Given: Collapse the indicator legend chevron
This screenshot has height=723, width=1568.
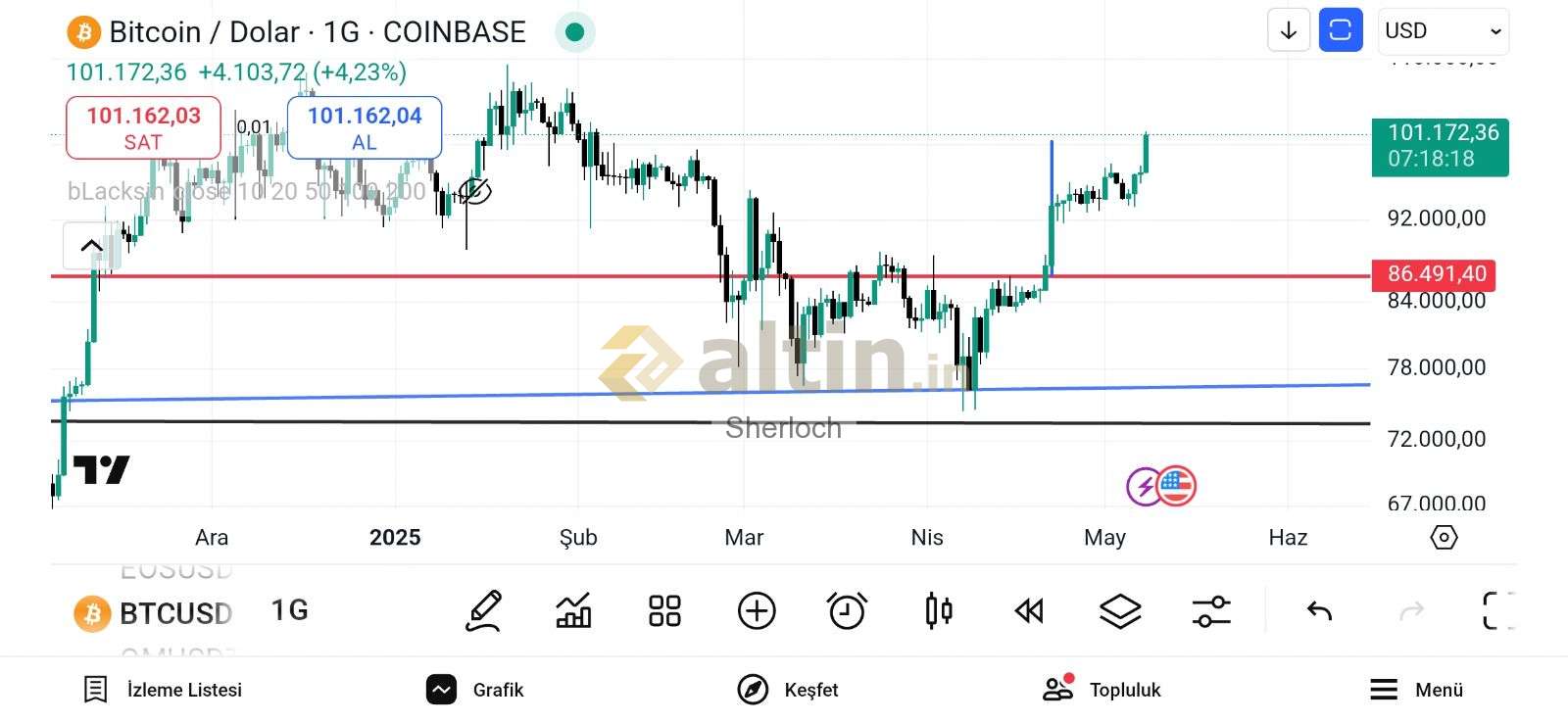Looking at the screenshot, I should pyautogui.click(x=91, y=245).
